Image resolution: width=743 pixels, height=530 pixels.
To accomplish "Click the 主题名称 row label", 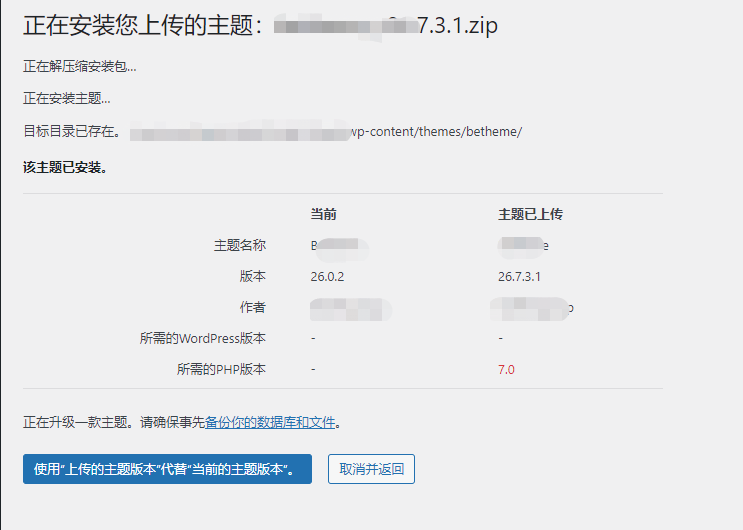I will click(x=240, y=245).
